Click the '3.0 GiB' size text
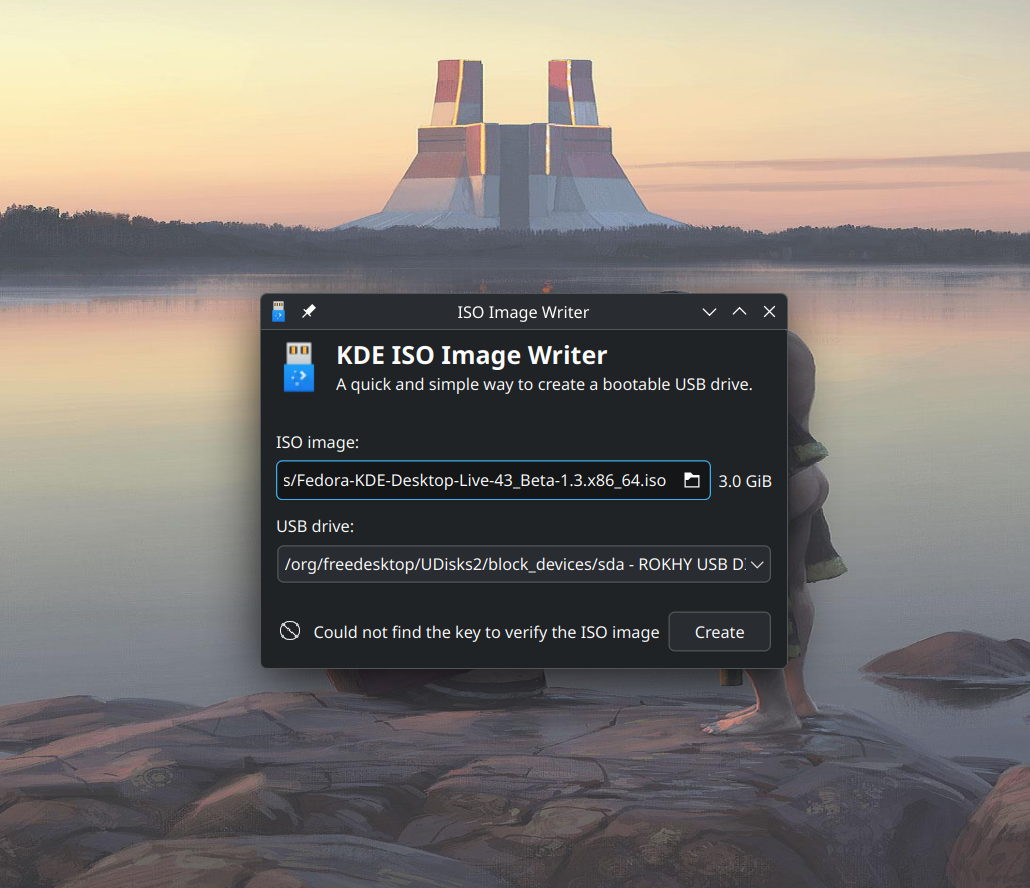The image size is (1030, 888). 745,481
